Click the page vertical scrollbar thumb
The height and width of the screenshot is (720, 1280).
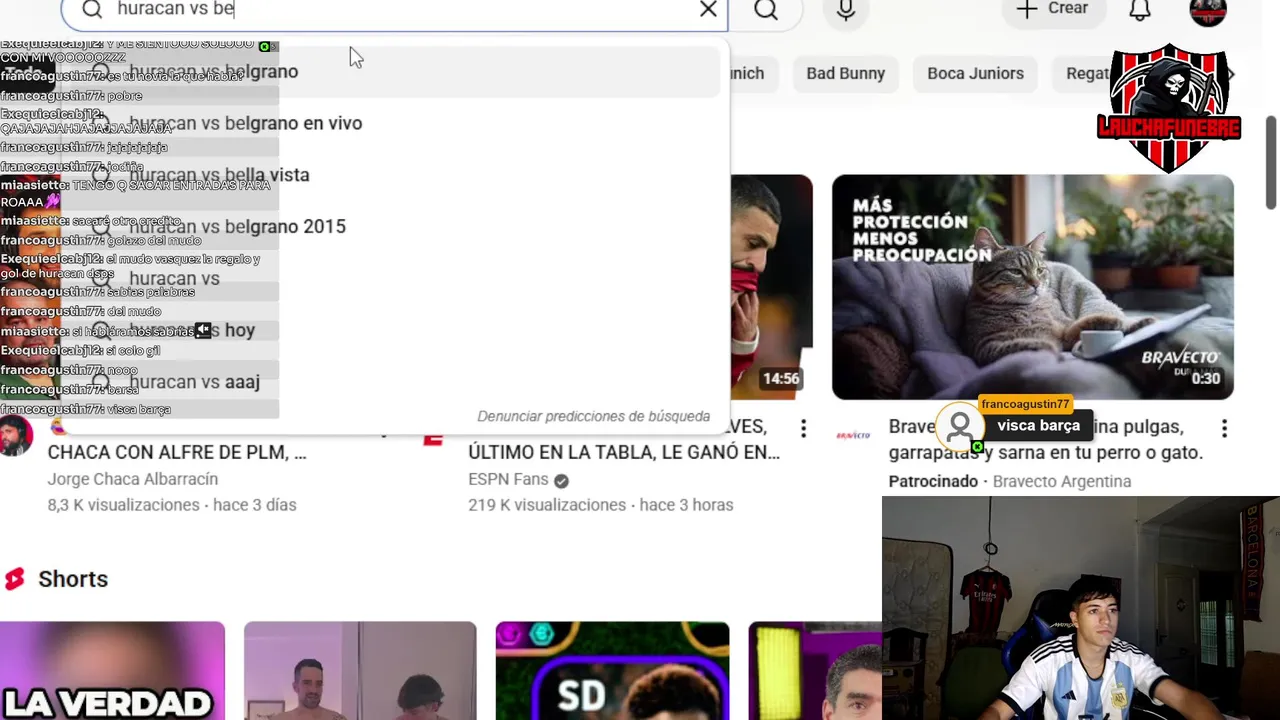click(1271, 163)
